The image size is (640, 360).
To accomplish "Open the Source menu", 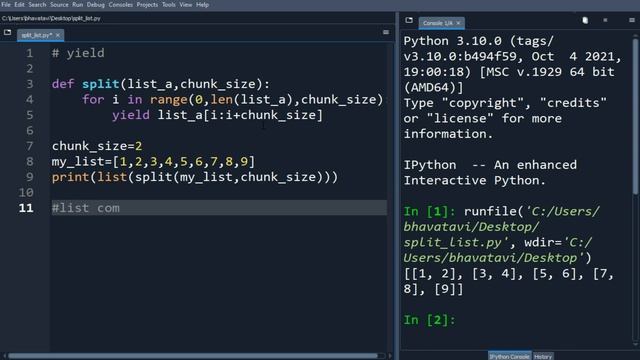I will point(59,5).
